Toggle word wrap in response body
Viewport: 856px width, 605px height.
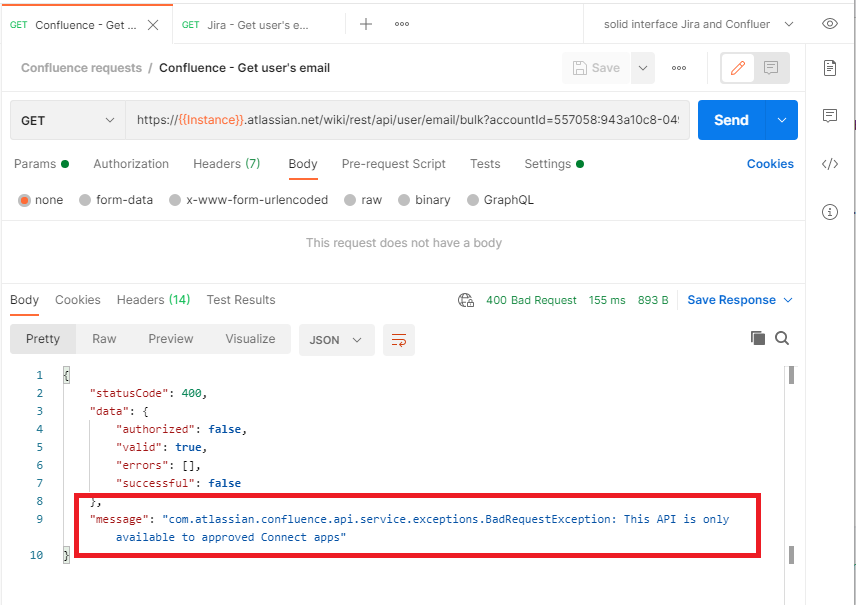pyautogui.click(x=399, y=340)
